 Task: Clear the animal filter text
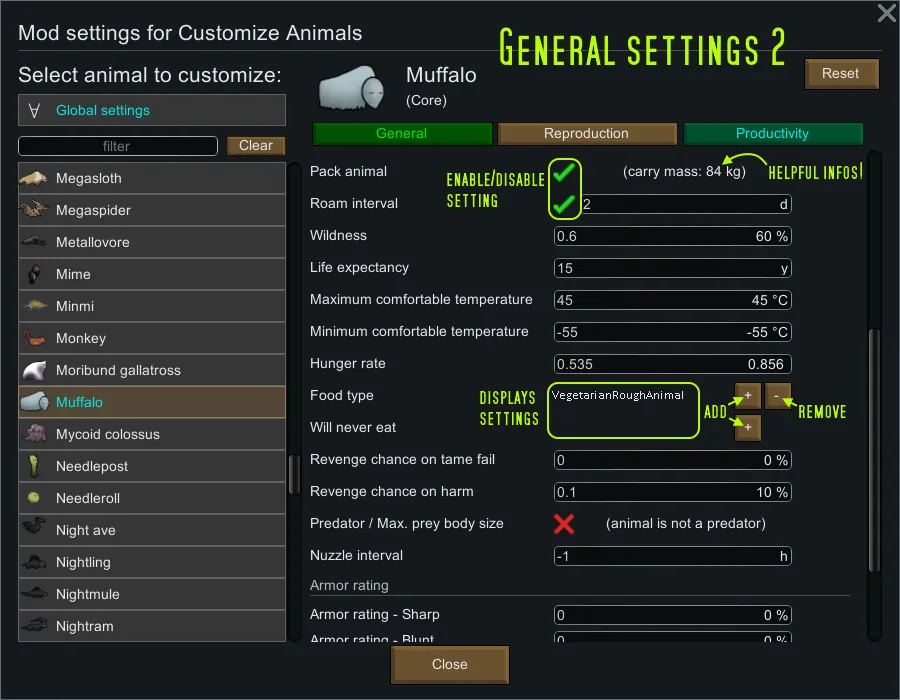click(x=256, y=146)
